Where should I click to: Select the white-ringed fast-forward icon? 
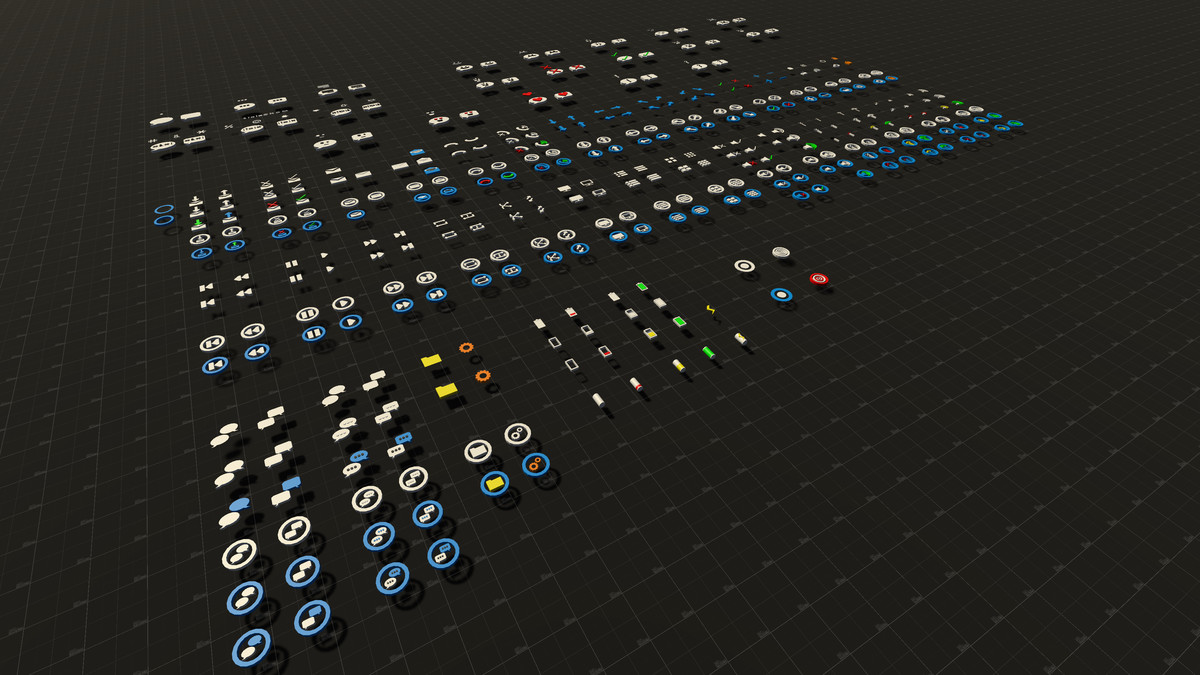[x=393, y=288]
